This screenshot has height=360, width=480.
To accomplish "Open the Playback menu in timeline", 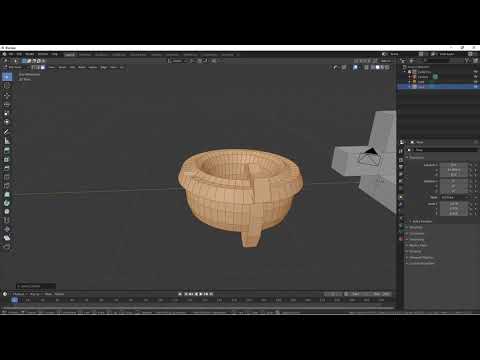I will (18, 294).
